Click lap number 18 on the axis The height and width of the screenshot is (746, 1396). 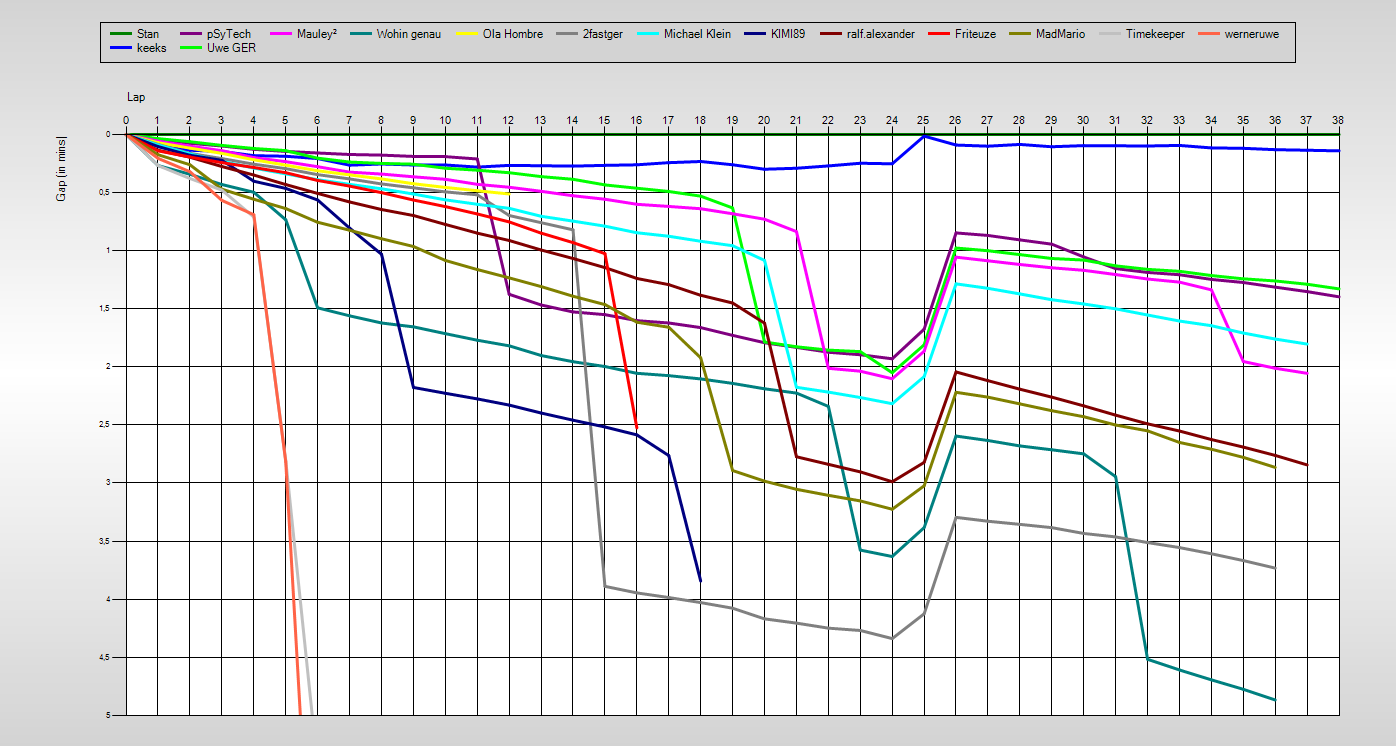tap(700, 121)
